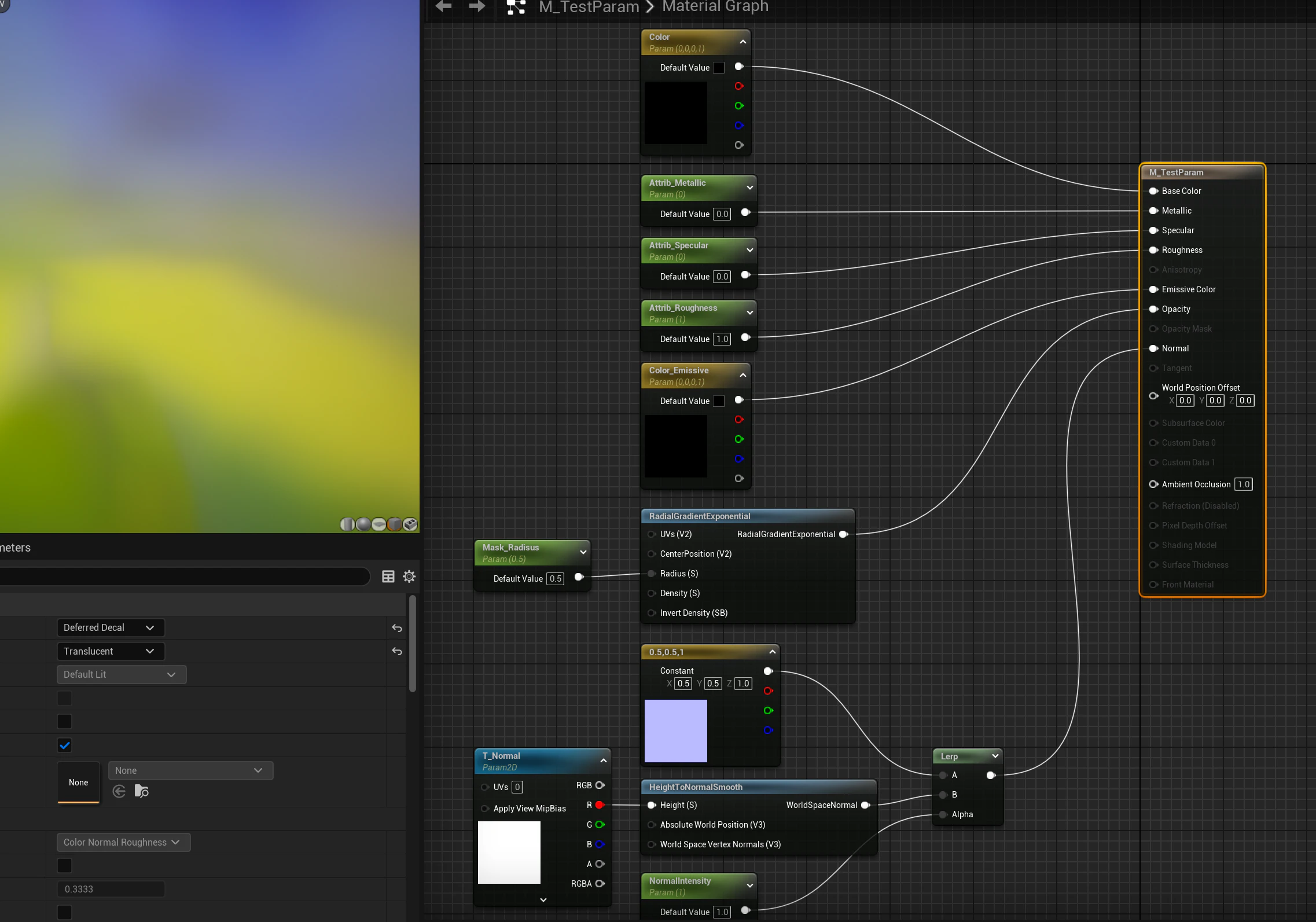Browse to asset in Content Browser icon
Screen dimensions: 1316x922
[142, 791]
